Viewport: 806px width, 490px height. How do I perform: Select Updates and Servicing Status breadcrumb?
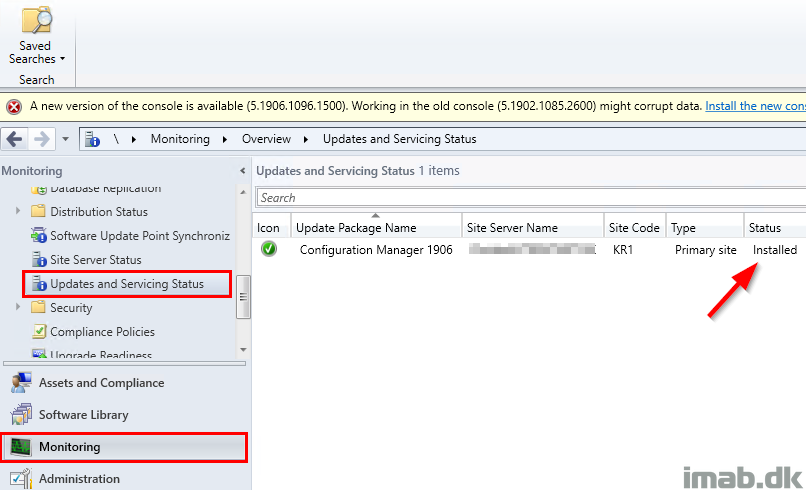point(399,139)
